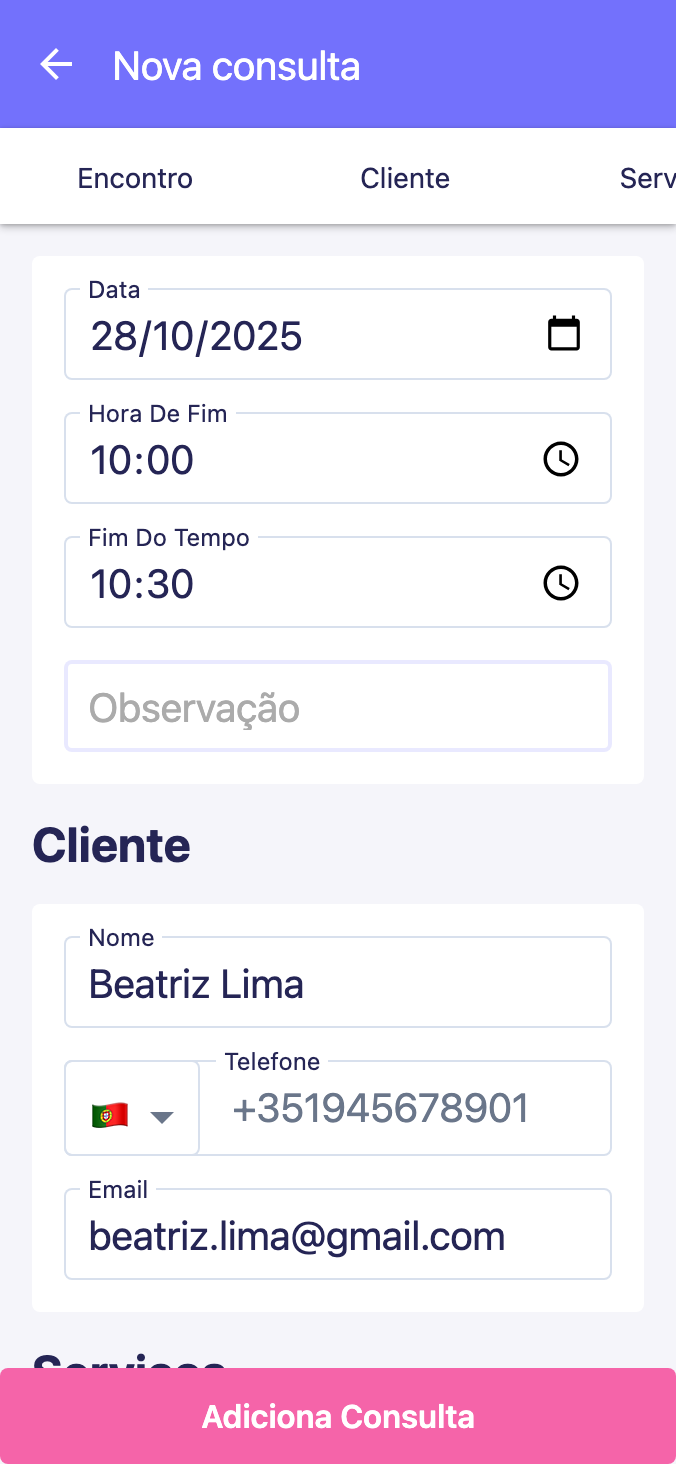The height and width of the screenshot is (1464, 676).
Task: Click the Email field
Action: coord(338,1236)
